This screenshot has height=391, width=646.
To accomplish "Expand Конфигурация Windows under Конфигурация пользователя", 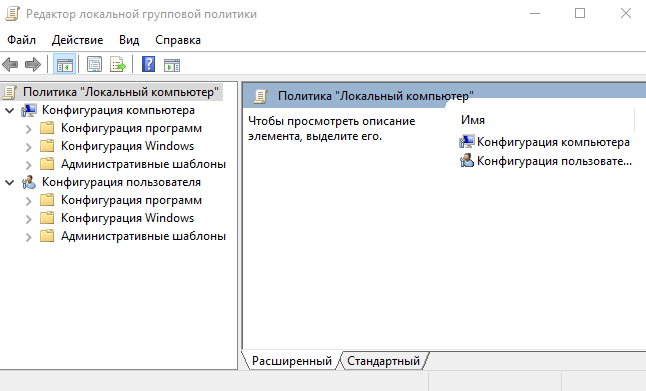I will (28, 219).
